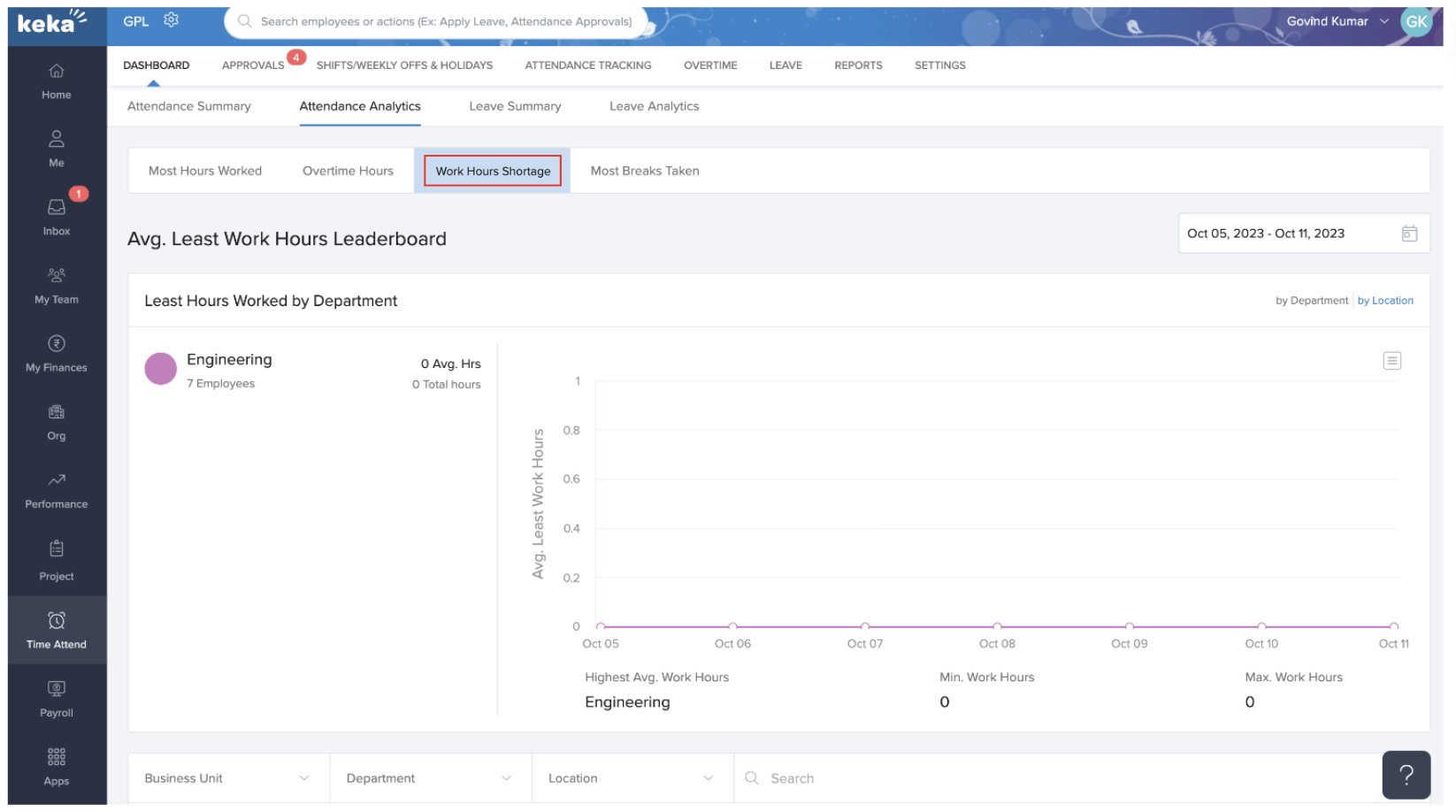This screenshot has height=812, width=1456.
Task: Open the Location filter dropdown
Action: tap(632, 778)
